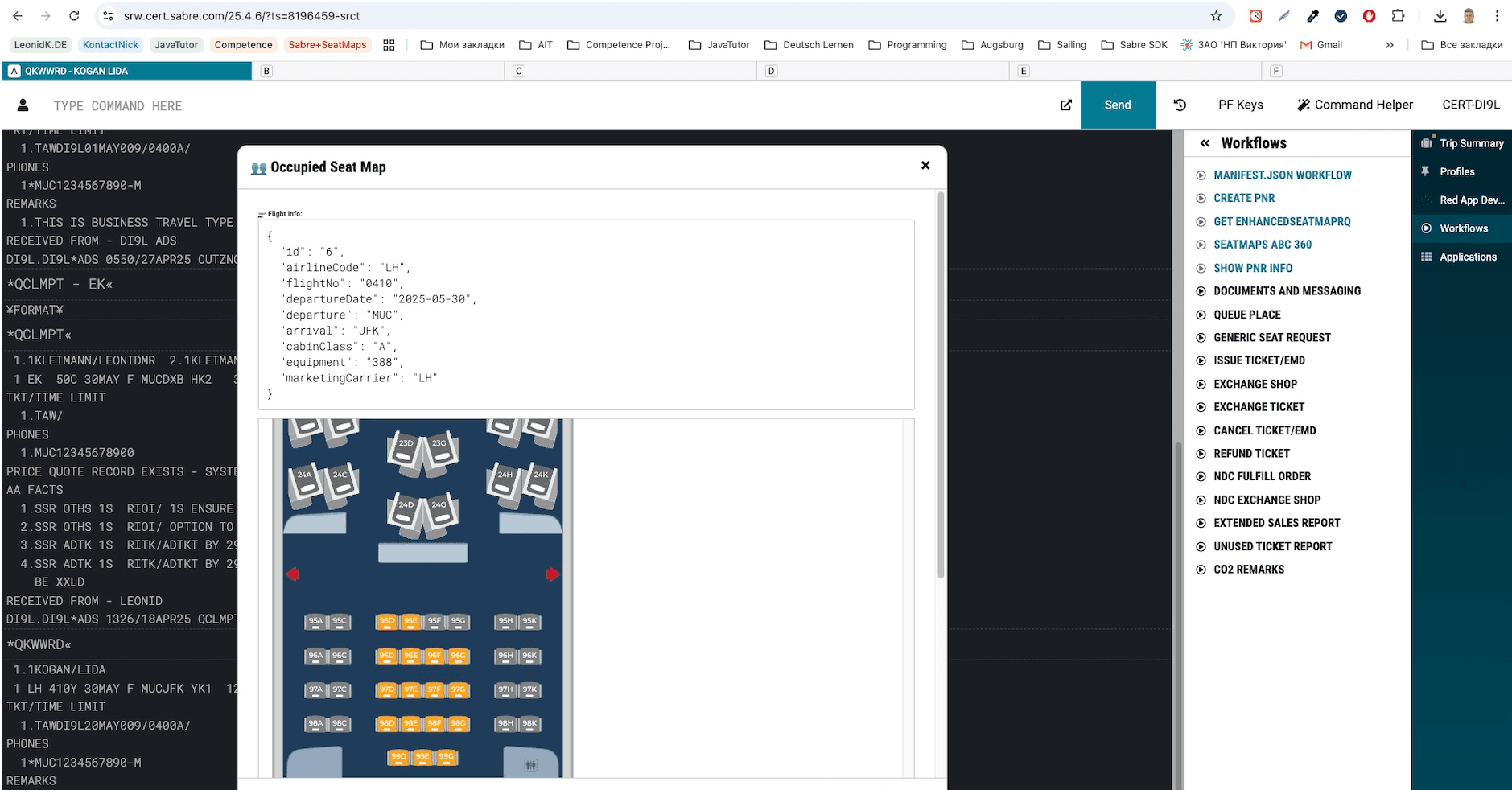Image resolution: width=1512 pixels, height=790 pixels.
Task: Click the agent profile person icon
Action: (23, 105)
